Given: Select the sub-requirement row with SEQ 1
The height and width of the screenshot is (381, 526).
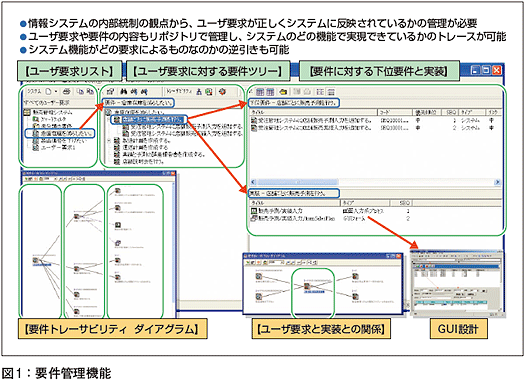Looking at the screenshot, I should pyautogui.click(x=375, y=120).
